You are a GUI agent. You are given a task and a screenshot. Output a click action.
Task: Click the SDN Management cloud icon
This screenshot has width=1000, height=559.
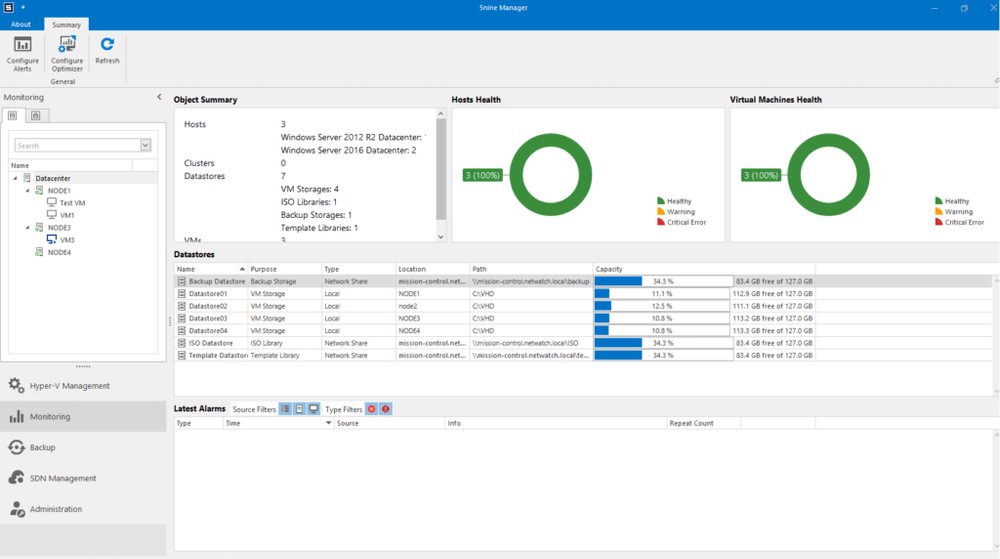(x=17, y=478)
